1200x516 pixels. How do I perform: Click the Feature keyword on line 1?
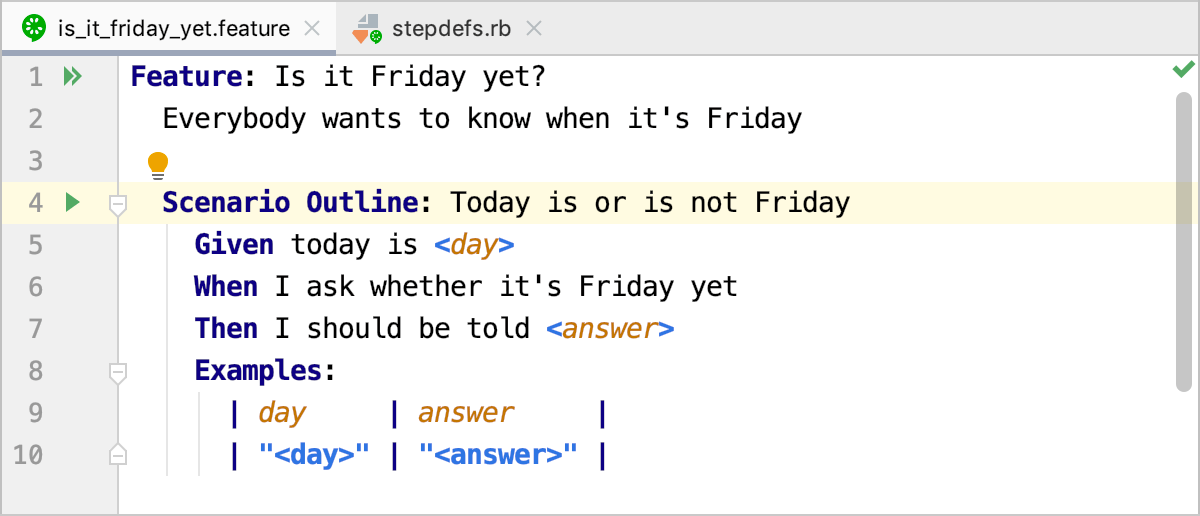[x=187, y=77]
